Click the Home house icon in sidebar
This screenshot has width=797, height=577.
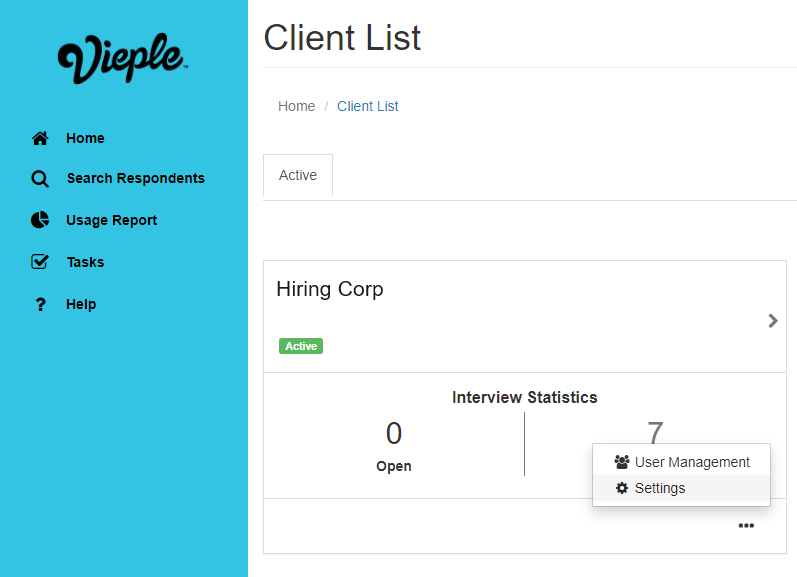(40, 138)
